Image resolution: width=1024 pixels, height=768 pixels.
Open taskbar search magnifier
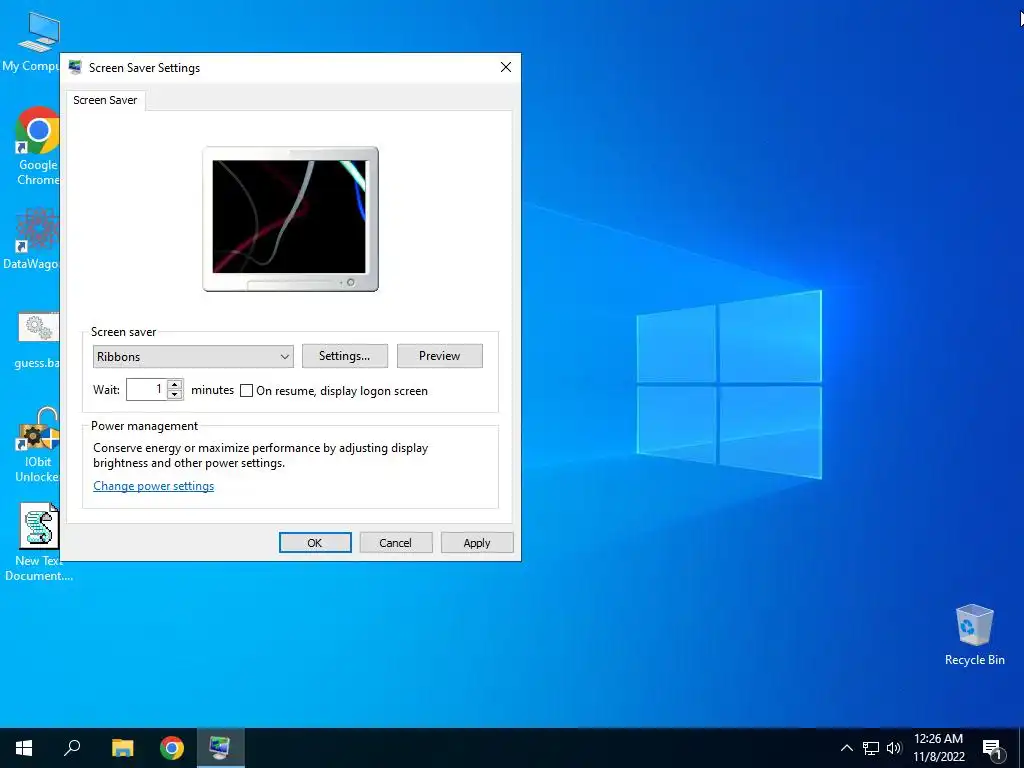point(72,748)
